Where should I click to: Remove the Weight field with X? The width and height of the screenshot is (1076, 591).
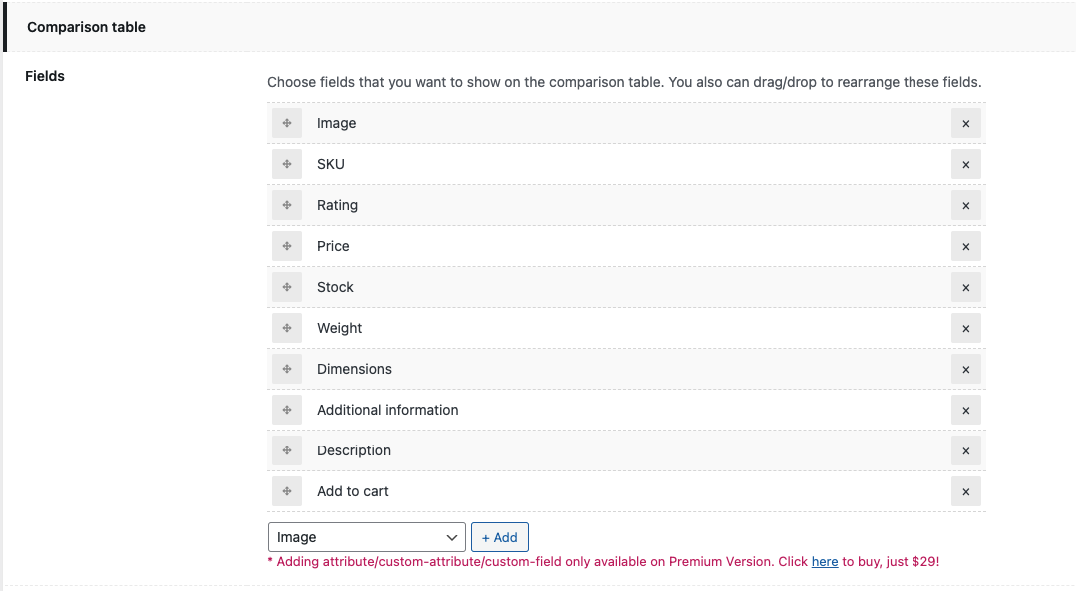966,328
